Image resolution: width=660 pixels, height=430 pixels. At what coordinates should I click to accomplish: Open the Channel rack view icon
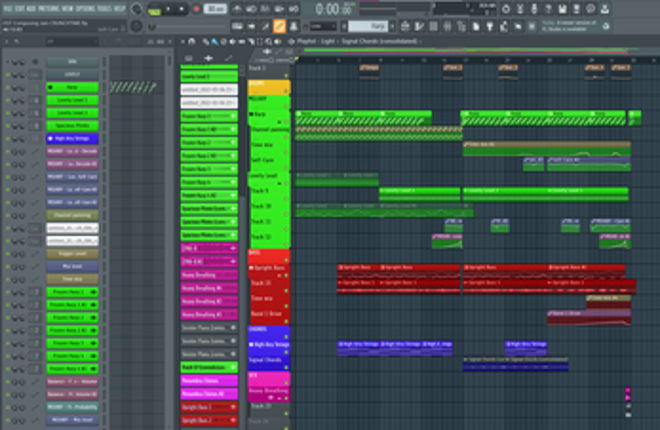pyautogui.click(x=433, y=27)
